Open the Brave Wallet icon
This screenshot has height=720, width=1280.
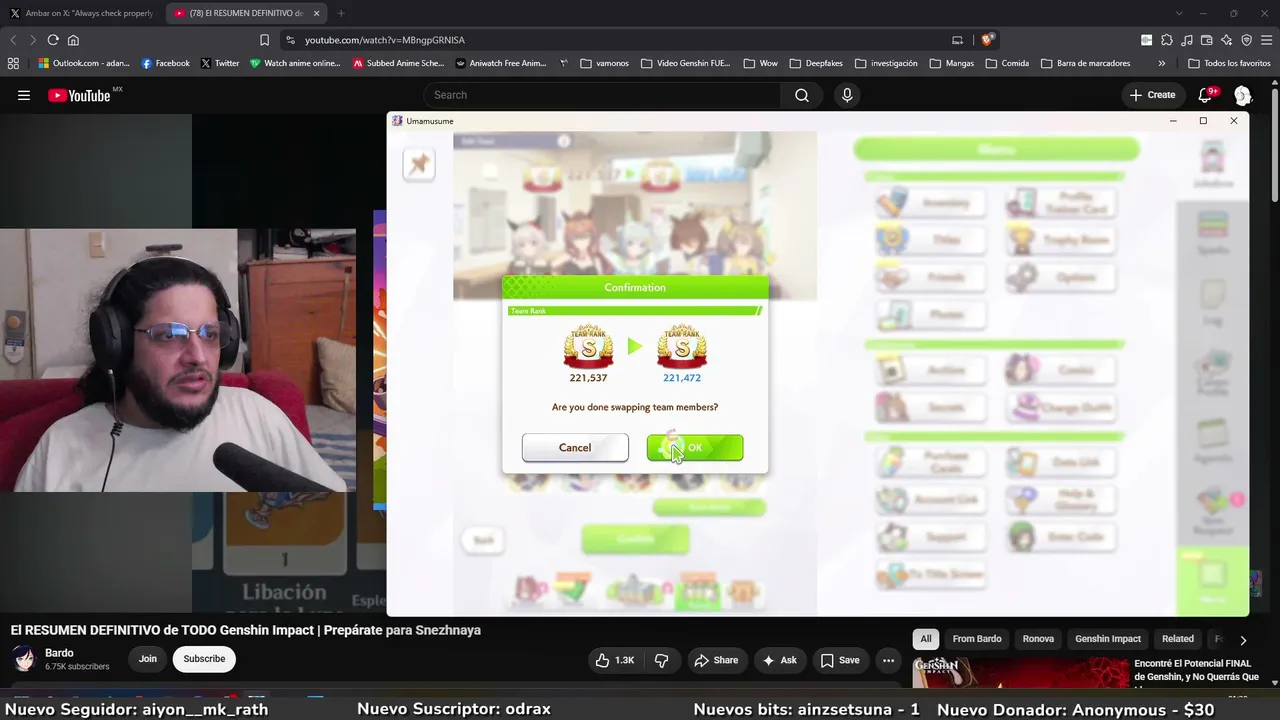click(1206, 40)
